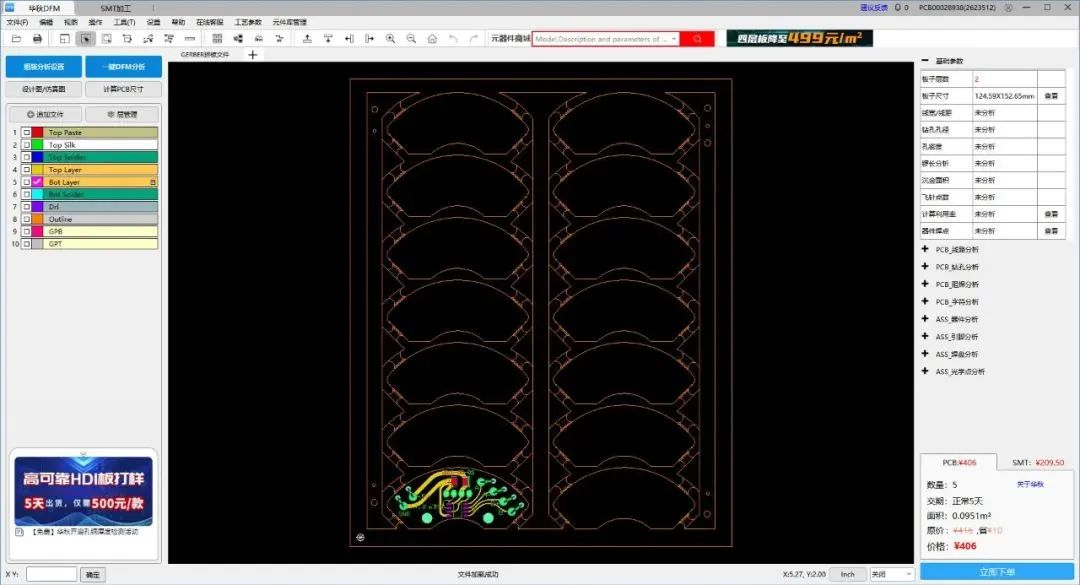Click the 一键DFM分析 button

122,67
